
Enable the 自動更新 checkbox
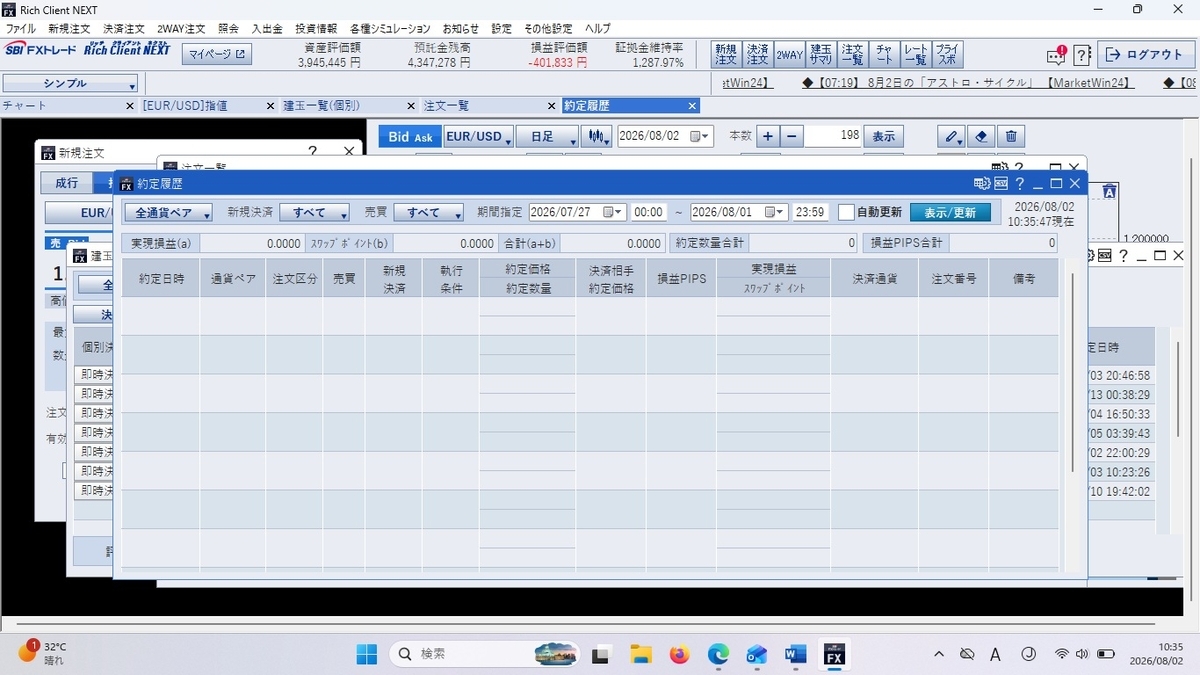pos(846,212)
